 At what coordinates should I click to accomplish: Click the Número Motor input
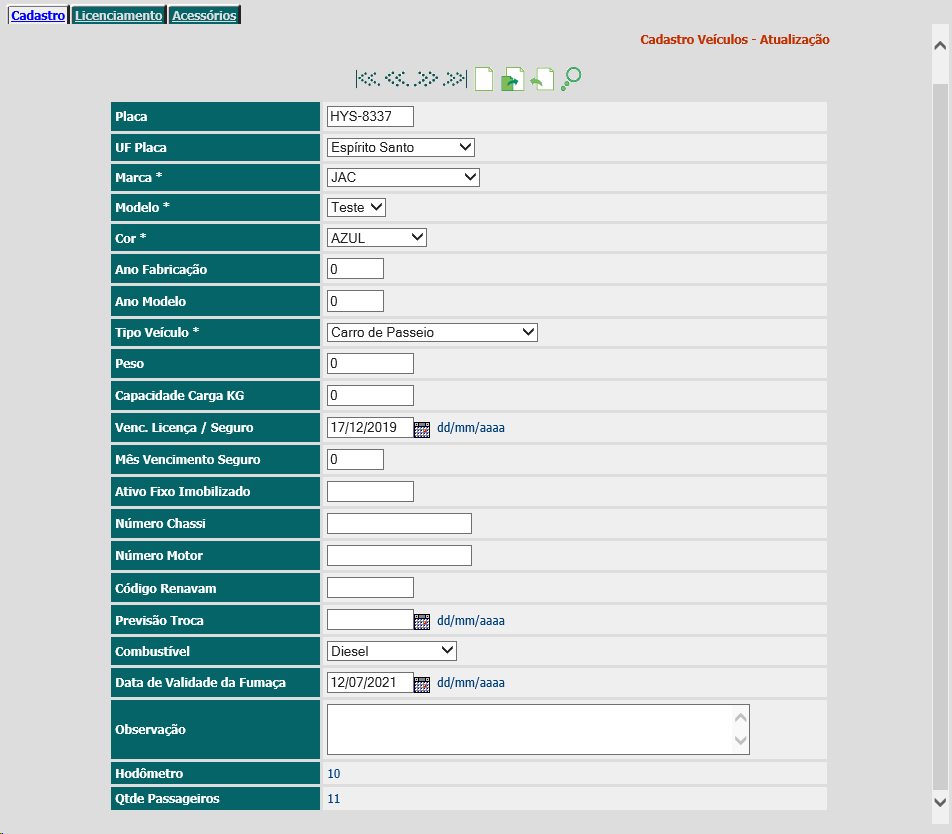[399, 555]
